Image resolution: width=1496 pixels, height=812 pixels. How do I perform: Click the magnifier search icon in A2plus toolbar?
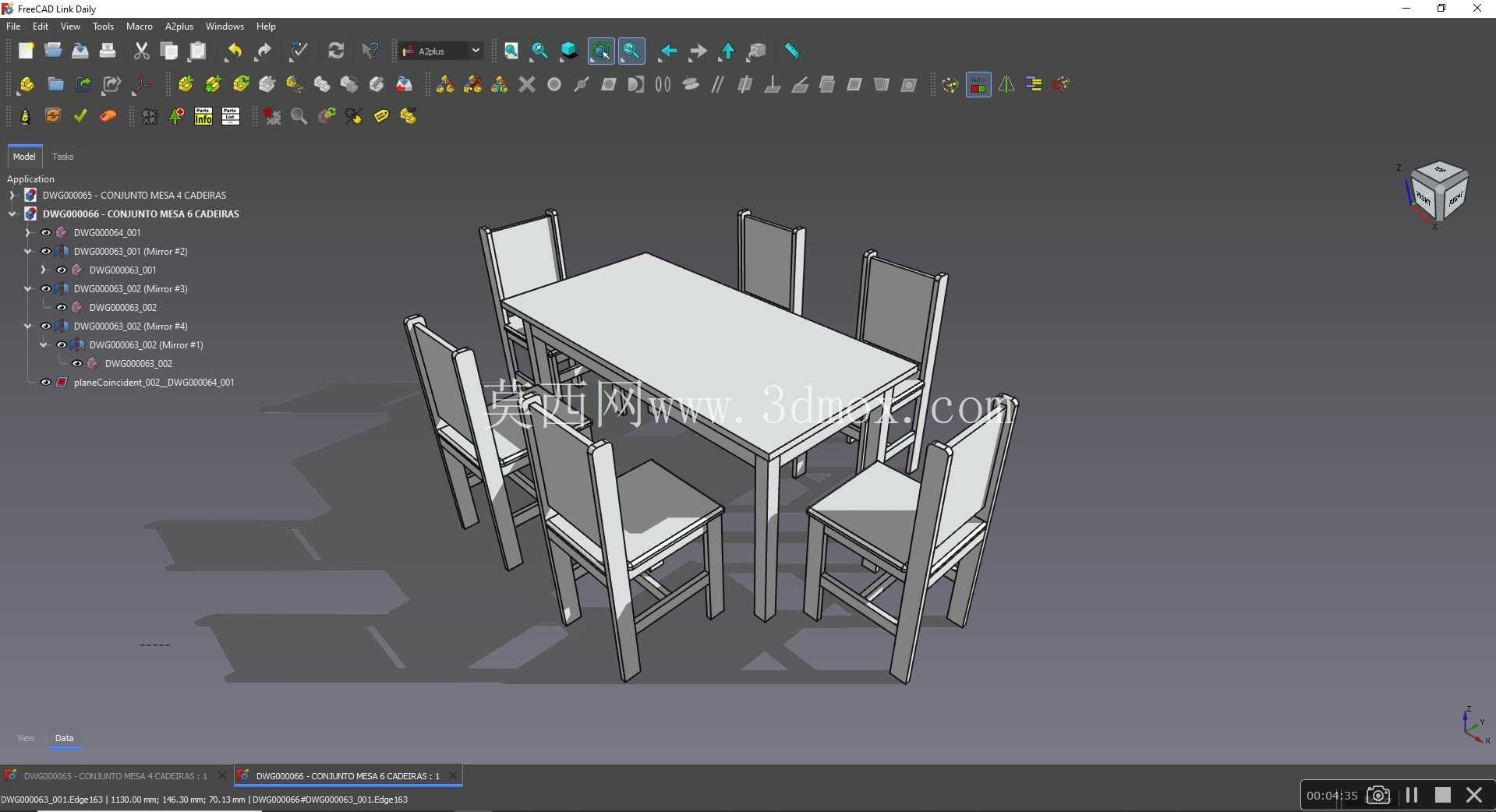(x=299, y=116)
